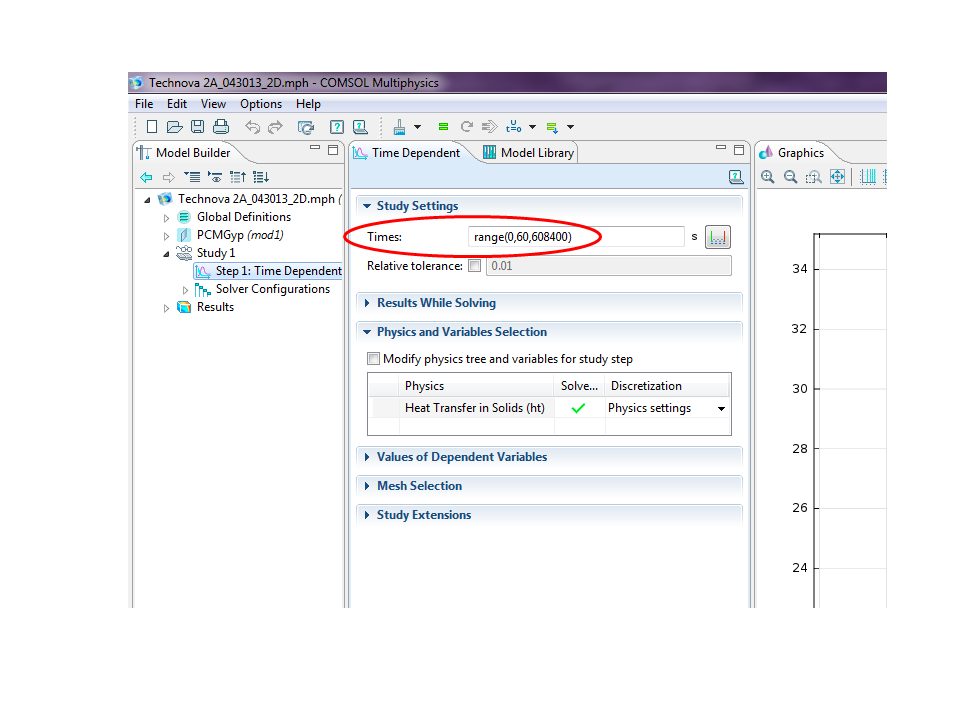Click the Save file toolbar icon
This screenshot has height=720, width=960.
(x=197, y=127)
